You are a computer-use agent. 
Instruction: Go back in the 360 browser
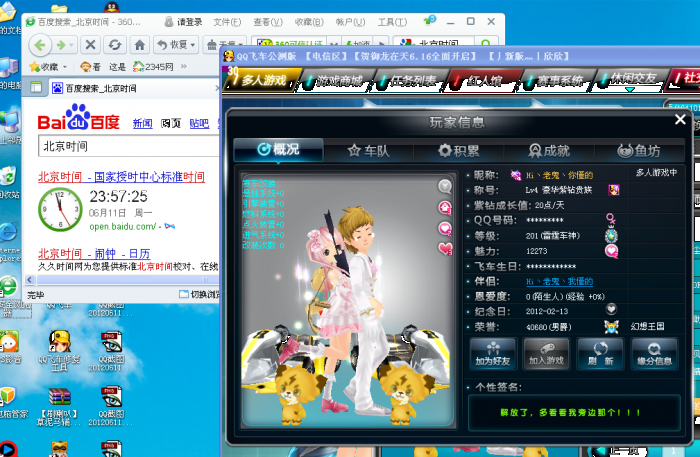40,45
